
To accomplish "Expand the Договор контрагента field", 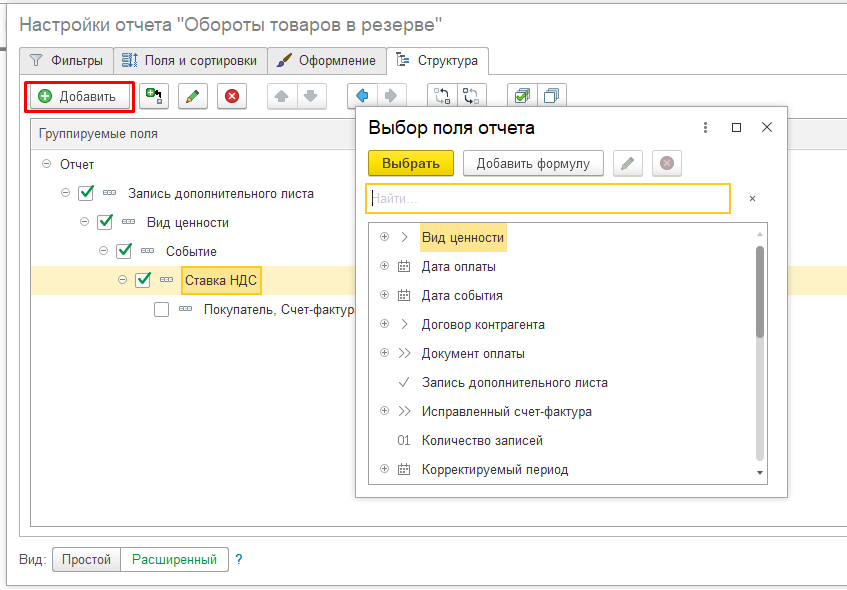I will (384, 324).
